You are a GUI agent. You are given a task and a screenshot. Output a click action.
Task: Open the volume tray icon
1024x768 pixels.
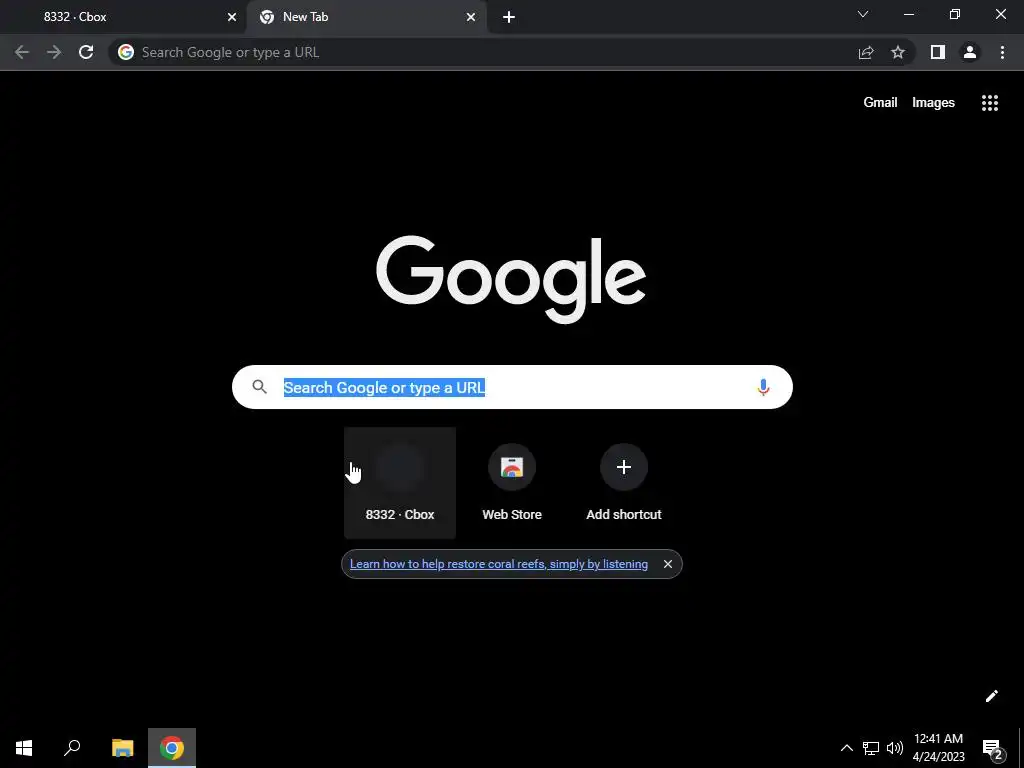(895, 748)
